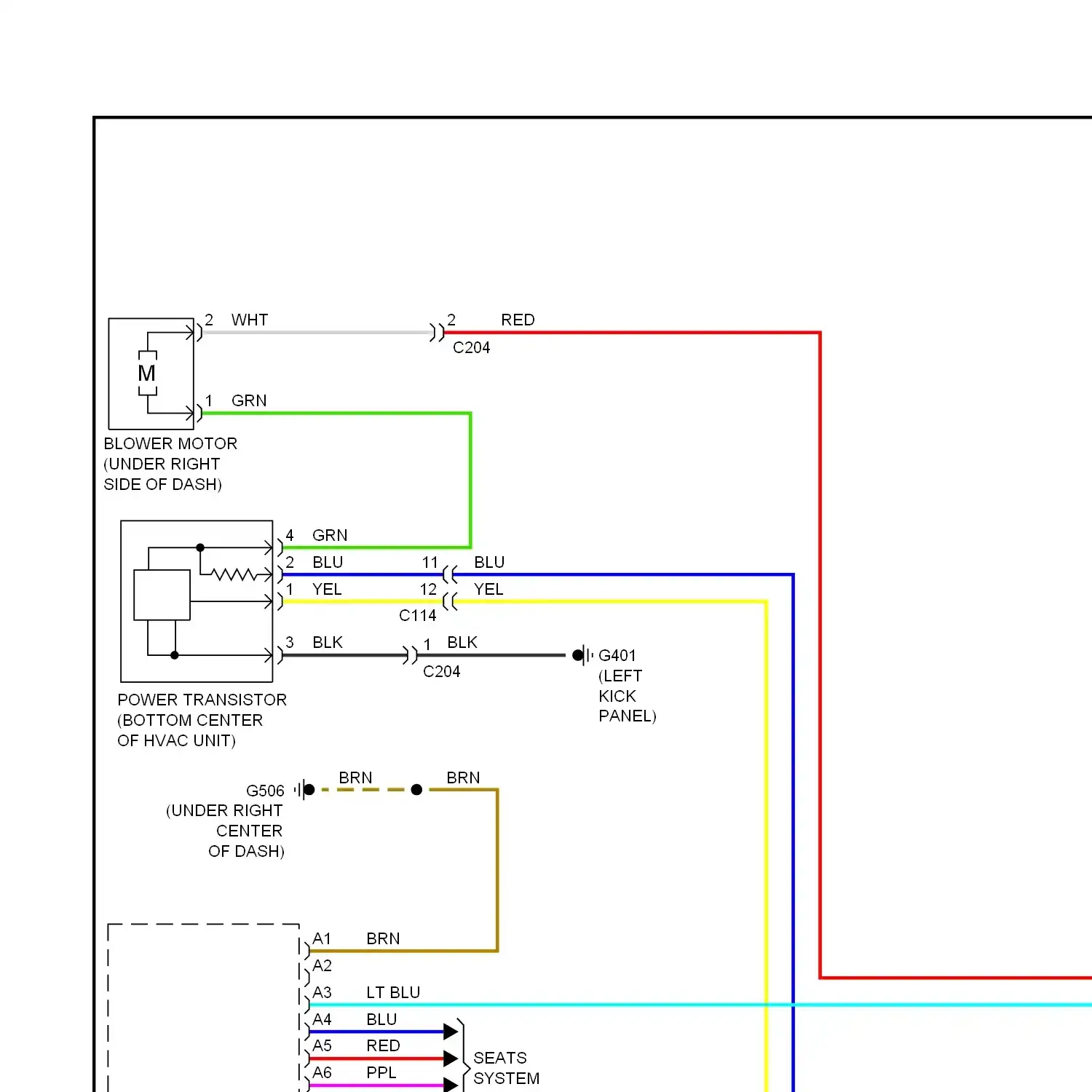Click the square component inside power transistor

[x=162, y=595]
